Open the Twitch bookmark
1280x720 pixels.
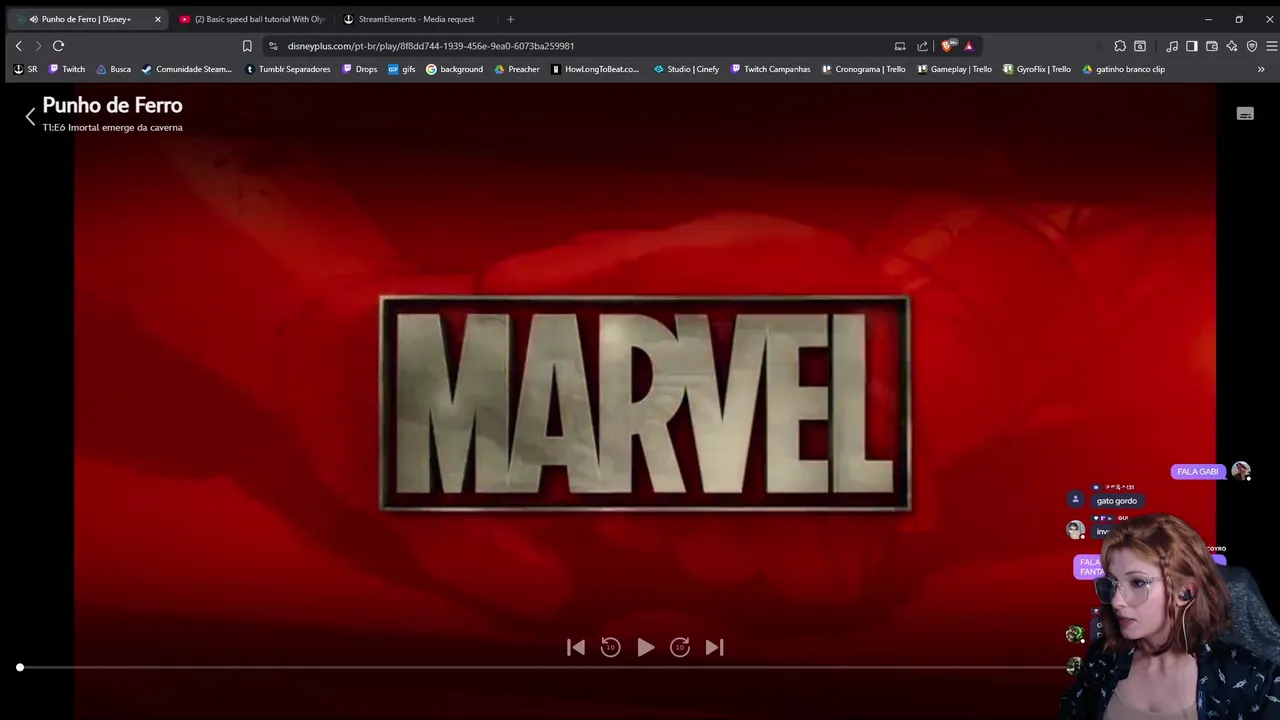point(66,69)
